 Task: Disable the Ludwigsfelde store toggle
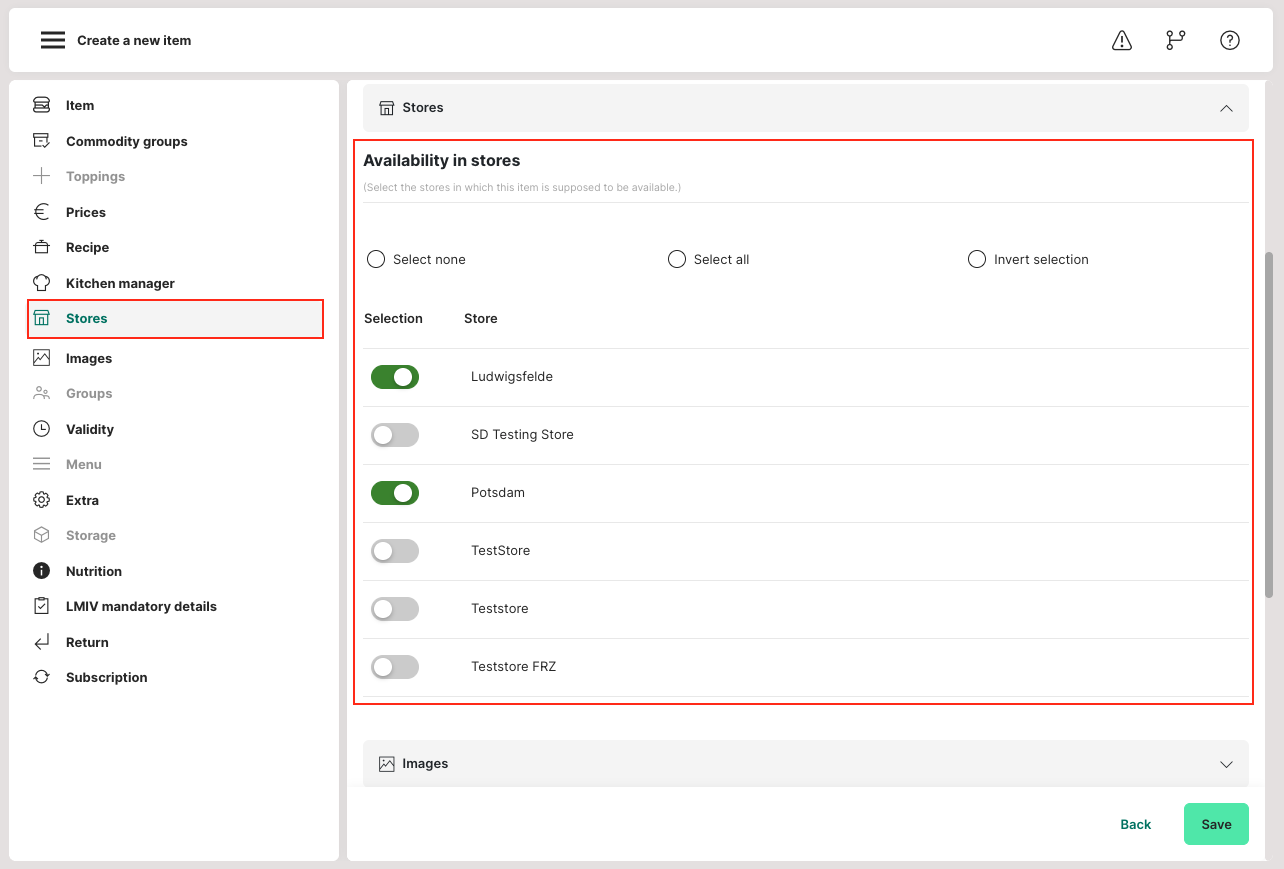(x=395, y=377)
